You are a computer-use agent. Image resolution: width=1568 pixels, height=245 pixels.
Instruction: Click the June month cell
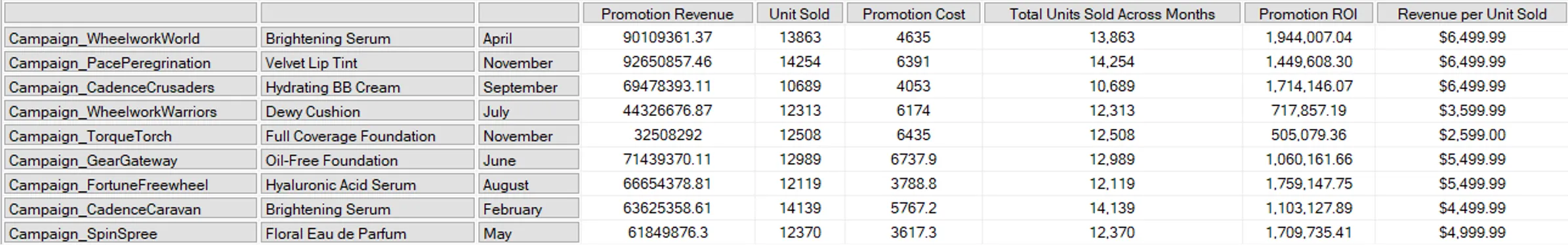click(529, 160)
